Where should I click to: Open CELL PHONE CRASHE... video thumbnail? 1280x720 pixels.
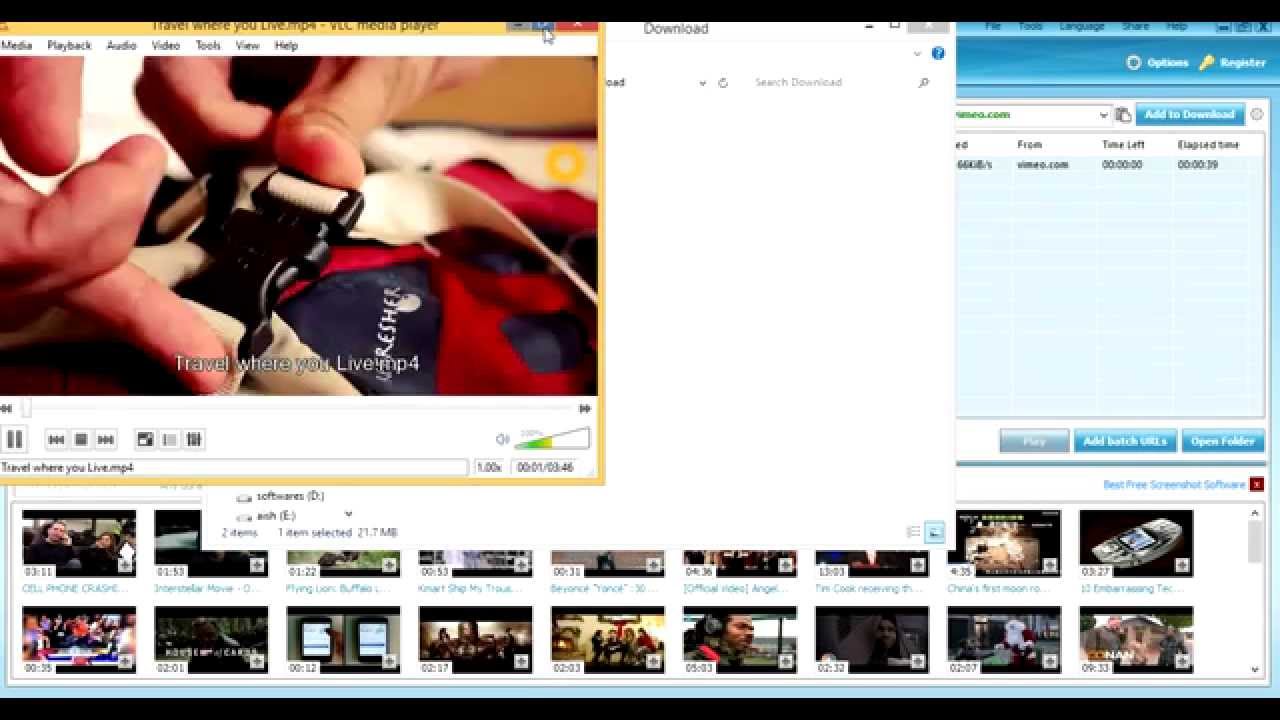tap(79, 543)
